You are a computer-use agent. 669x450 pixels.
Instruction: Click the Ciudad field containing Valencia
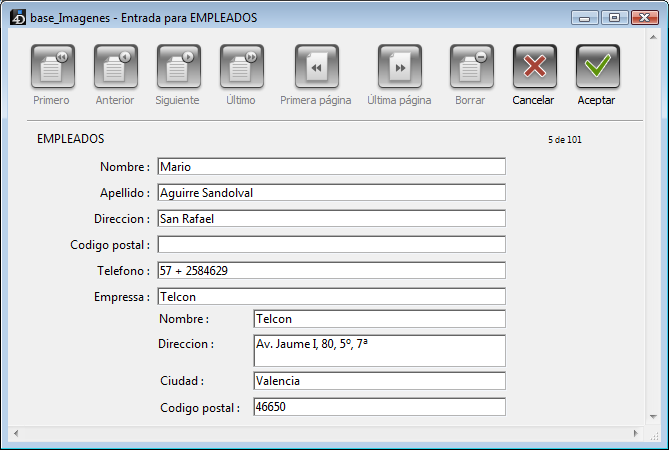(379, 381)
